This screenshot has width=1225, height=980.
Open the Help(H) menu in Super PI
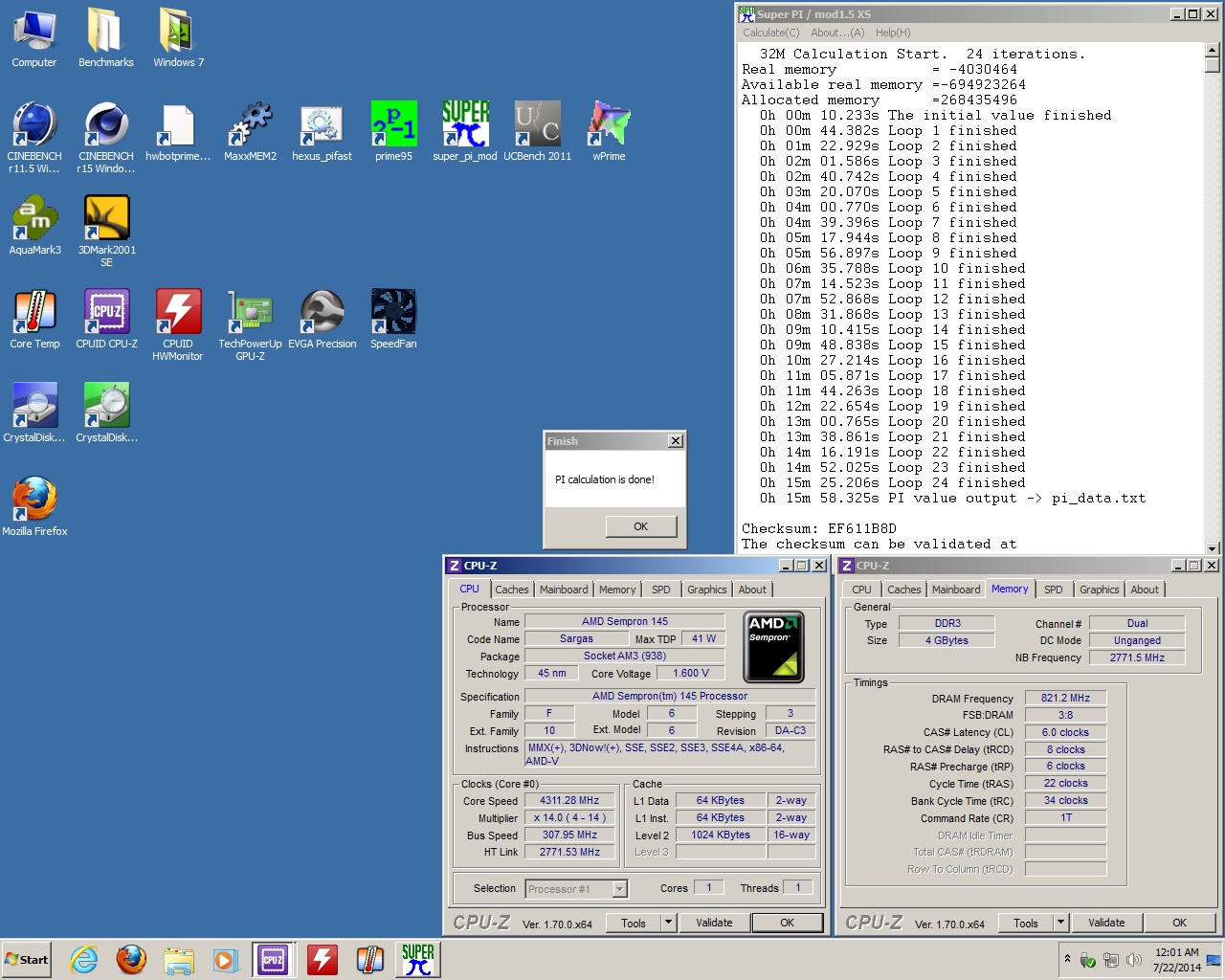[x=893, y=33]
